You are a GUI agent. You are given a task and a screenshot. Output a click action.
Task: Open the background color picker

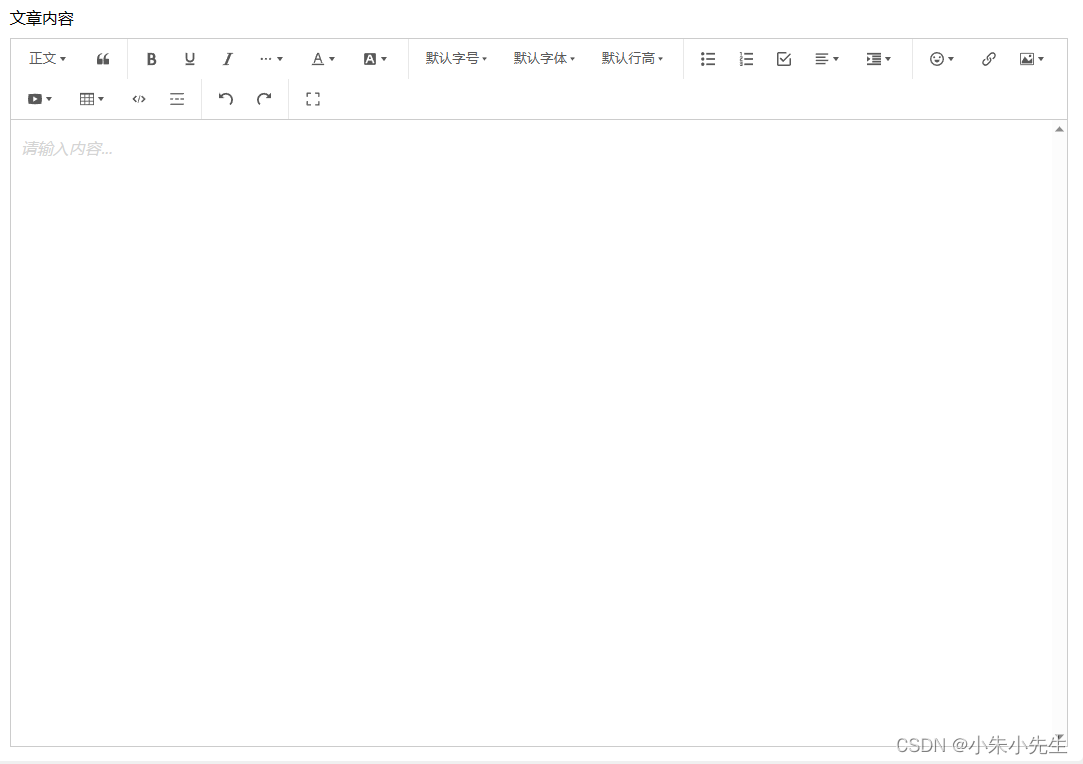375,59
